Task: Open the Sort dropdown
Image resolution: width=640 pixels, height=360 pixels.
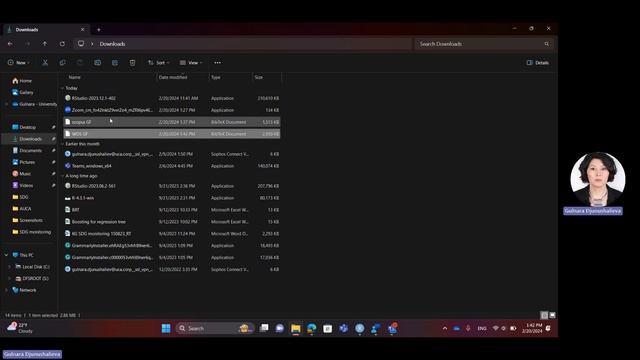Action: (158, 62)
